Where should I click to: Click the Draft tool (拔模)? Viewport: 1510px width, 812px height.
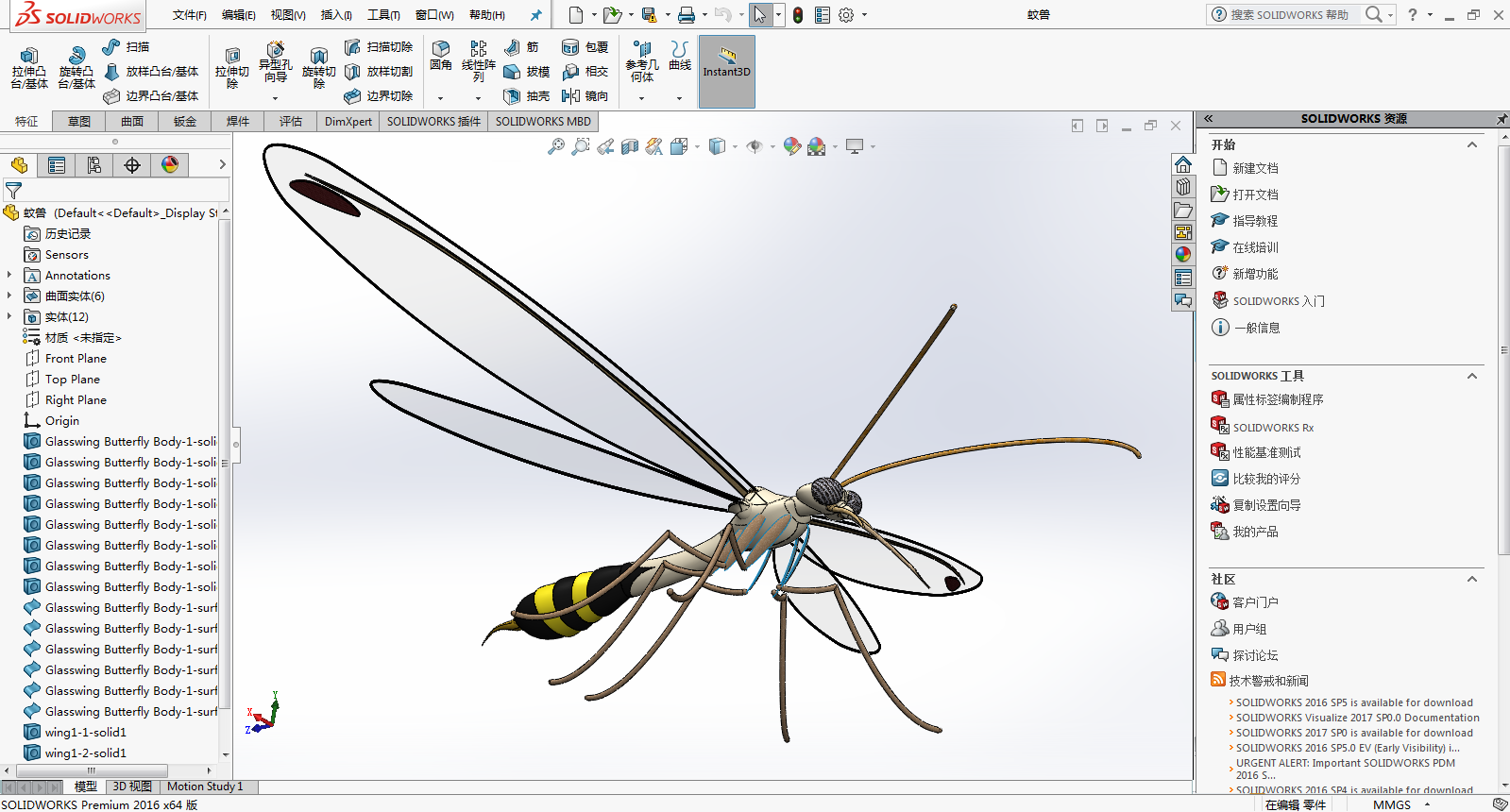tap(526, 71)
